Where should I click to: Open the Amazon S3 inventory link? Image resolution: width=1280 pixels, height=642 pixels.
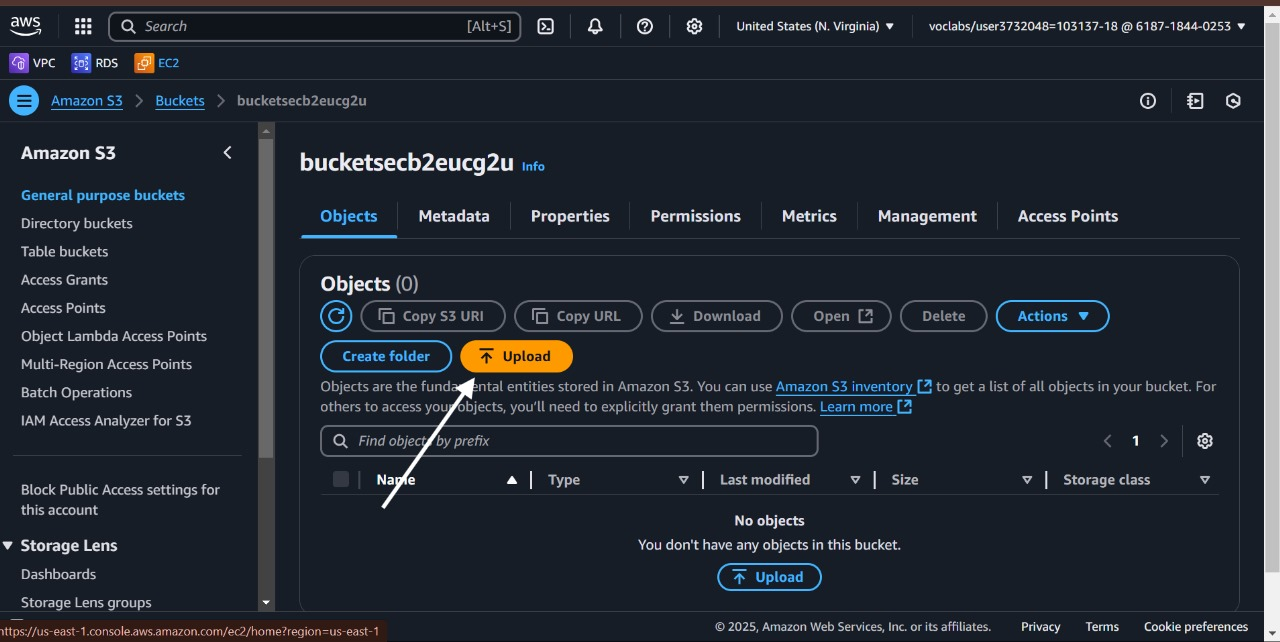click(x=844, y=386)
